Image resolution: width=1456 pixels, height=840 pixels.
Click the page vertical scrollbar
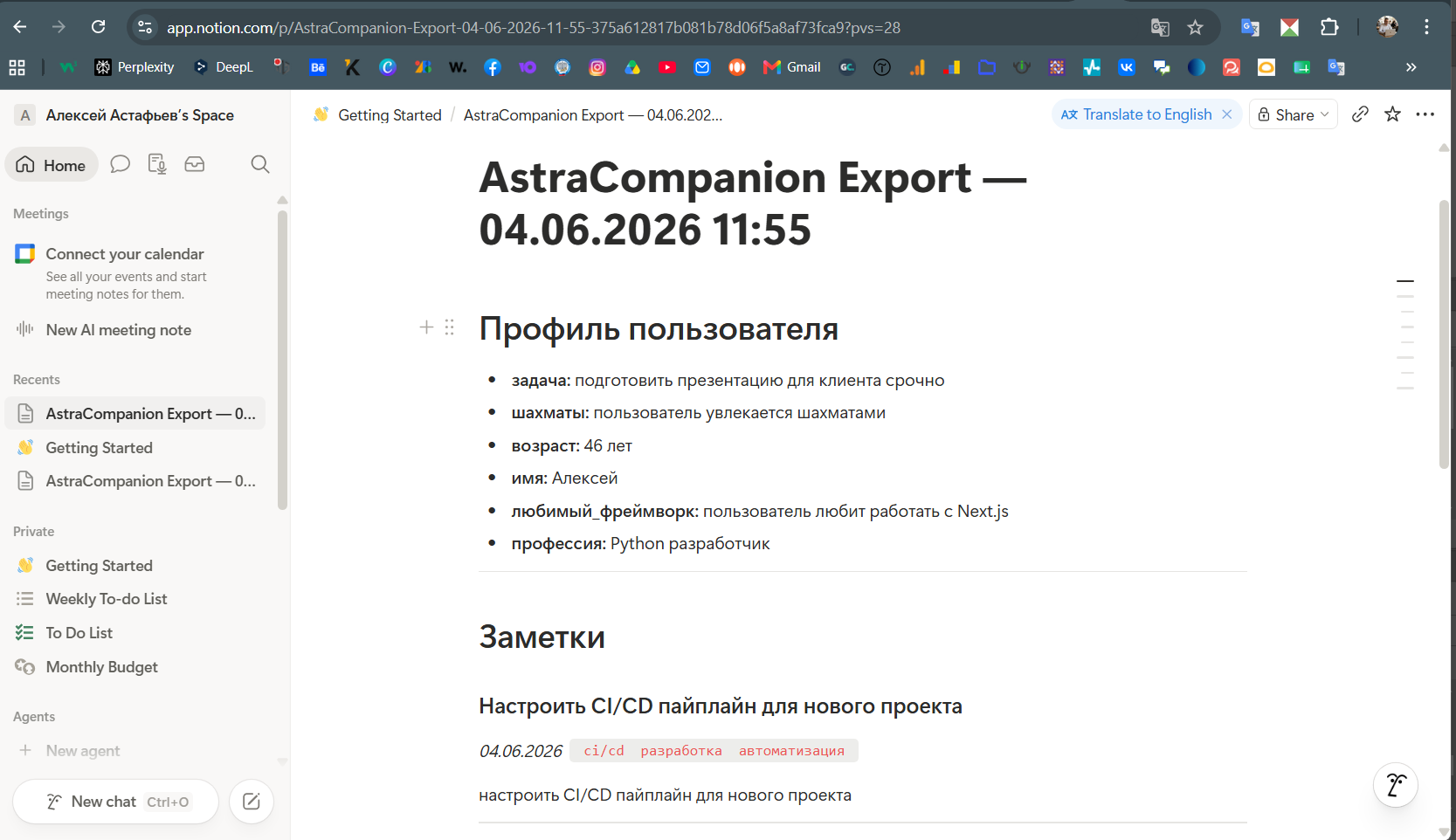1444,334
